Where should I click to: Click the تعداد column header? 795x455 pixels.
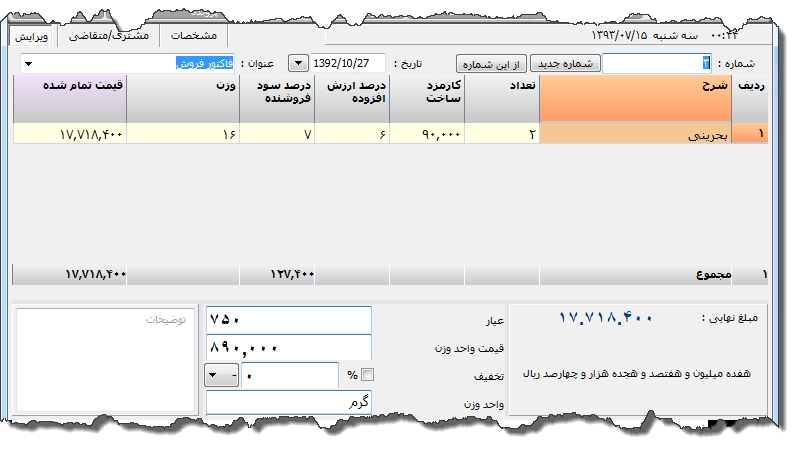502,98
